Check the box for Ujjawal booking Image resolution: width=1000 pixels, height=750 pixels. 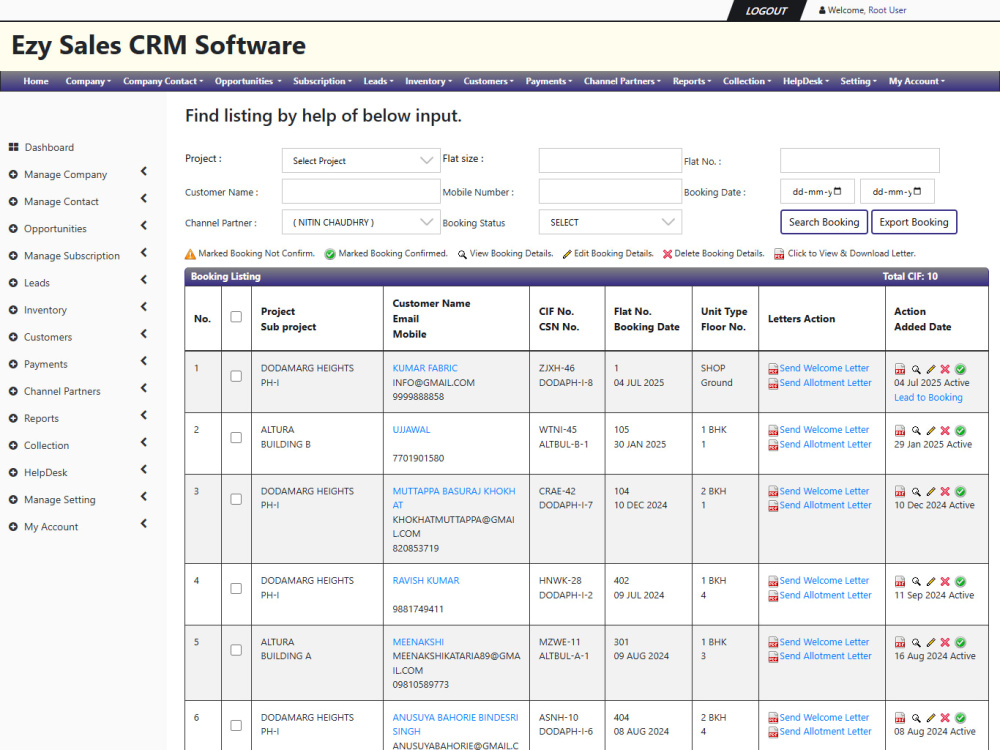point(236,438)
